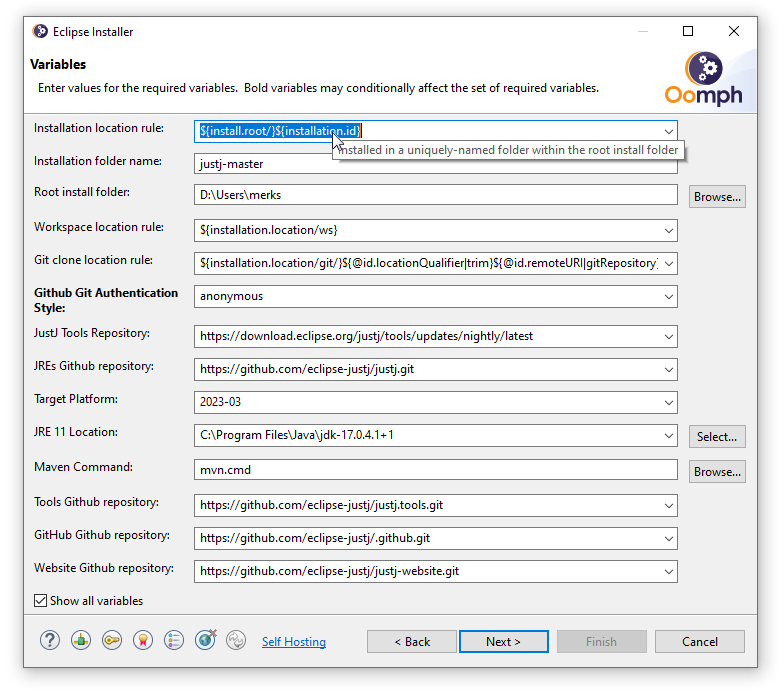The image size is (781, 691).
Task: Click the globe with red X icon
Action: 206,641
